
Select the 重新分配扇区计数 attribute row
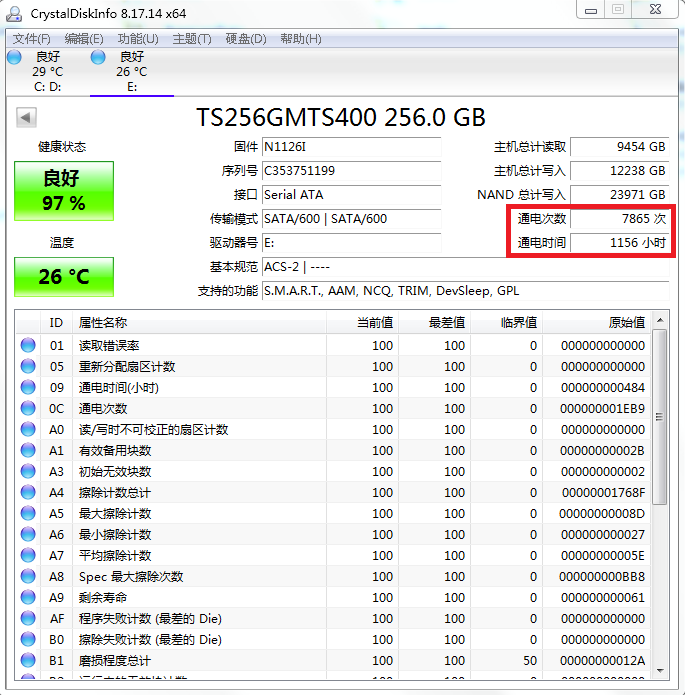[x=333, y=366]
